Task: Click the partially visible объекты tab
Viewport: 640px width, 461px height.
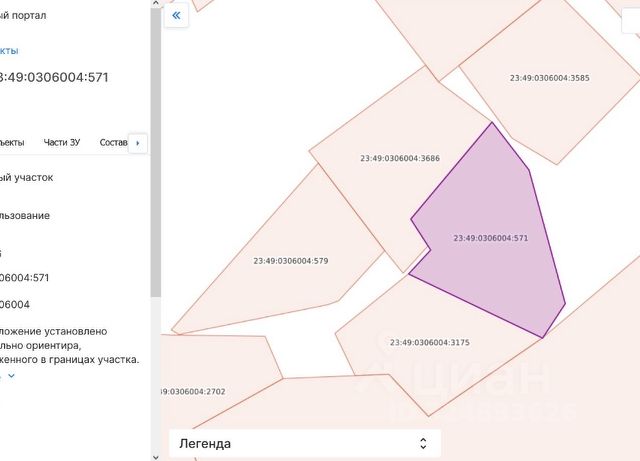Action: 12,143
